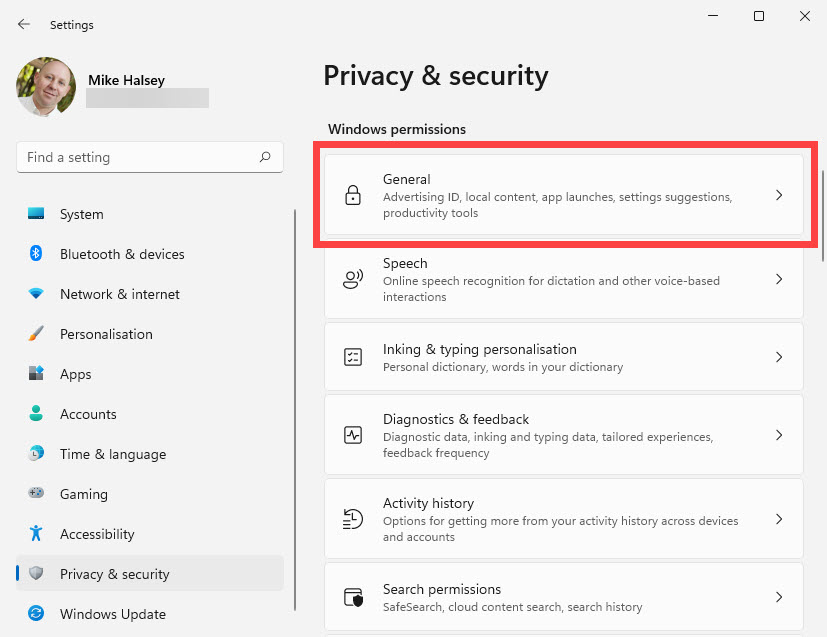The height and width of the screenshot is (637, 827).
Task: Open System settings category
Action: (150, 214)
